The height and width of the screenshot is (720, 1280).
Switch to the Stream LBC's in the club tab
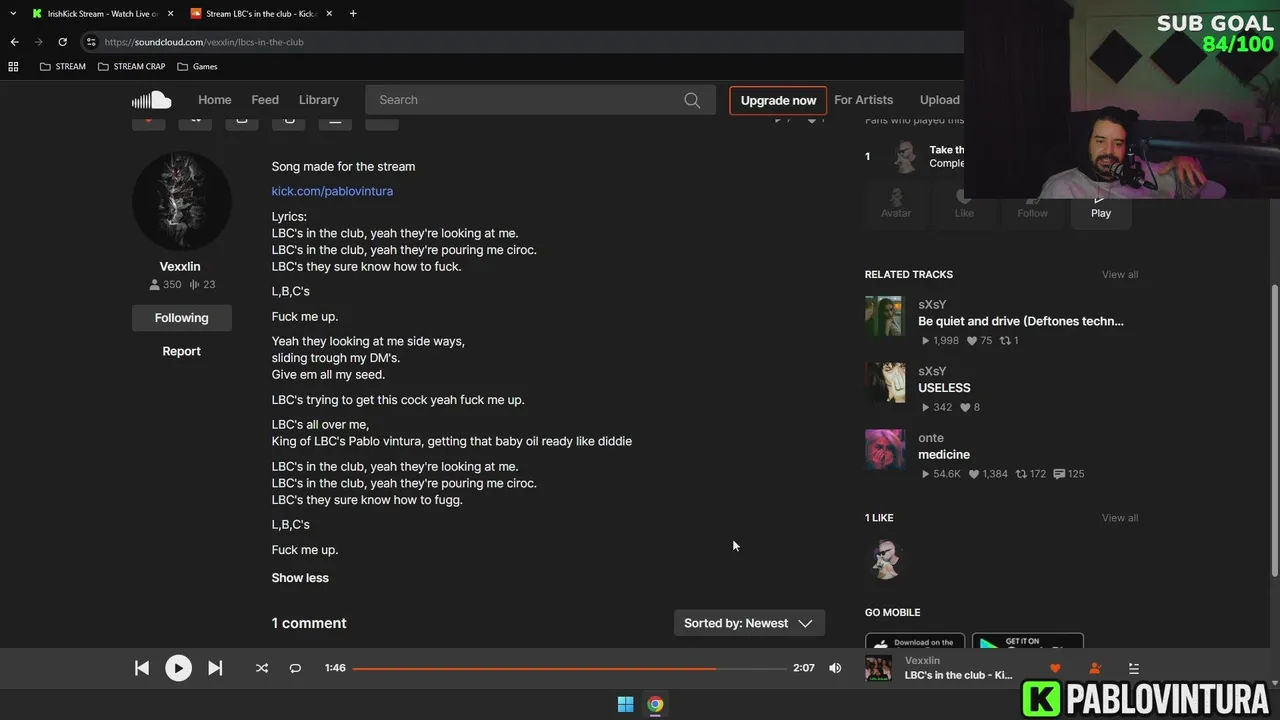pos(260,14)
